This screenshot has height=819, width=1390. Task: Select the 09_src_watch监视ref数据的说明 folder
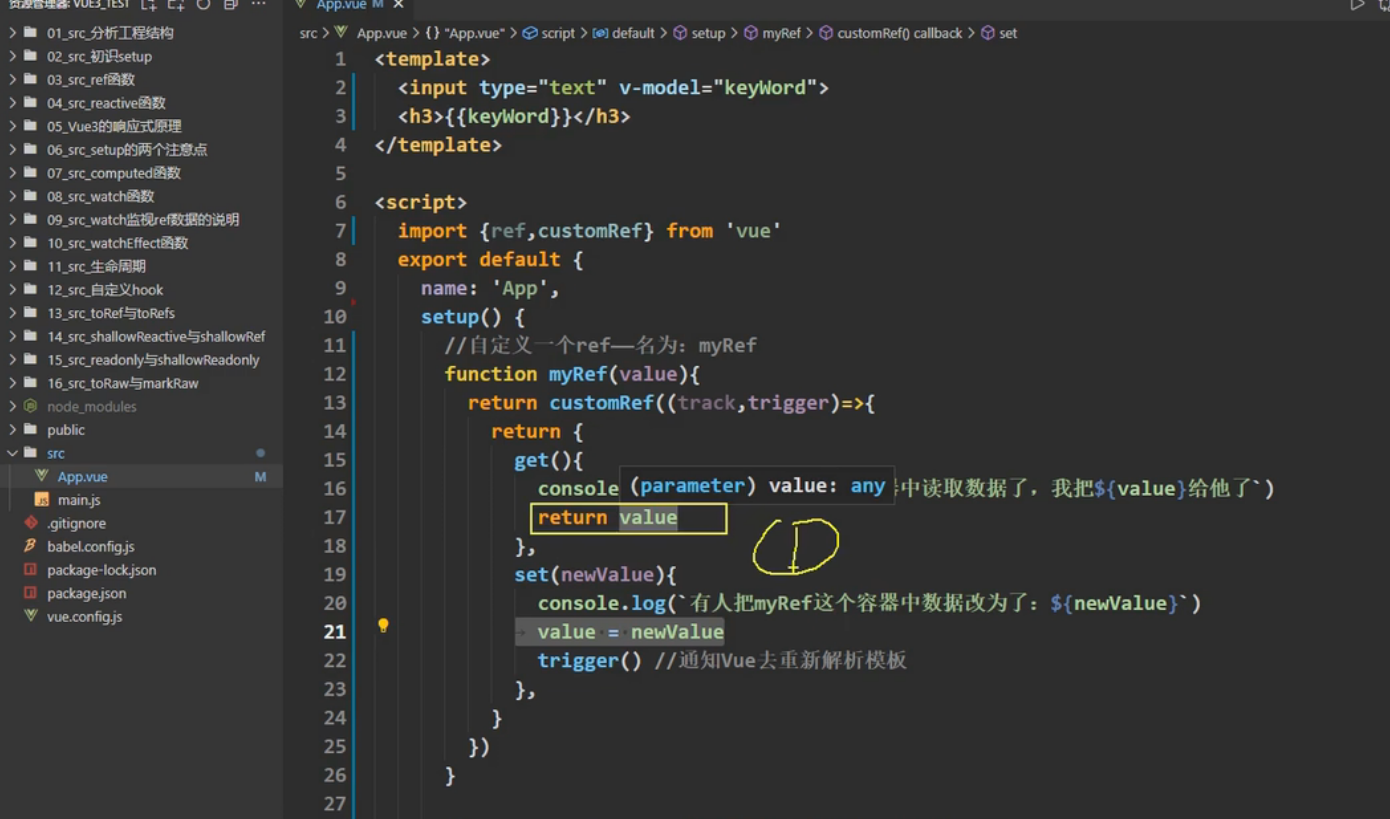141,219
